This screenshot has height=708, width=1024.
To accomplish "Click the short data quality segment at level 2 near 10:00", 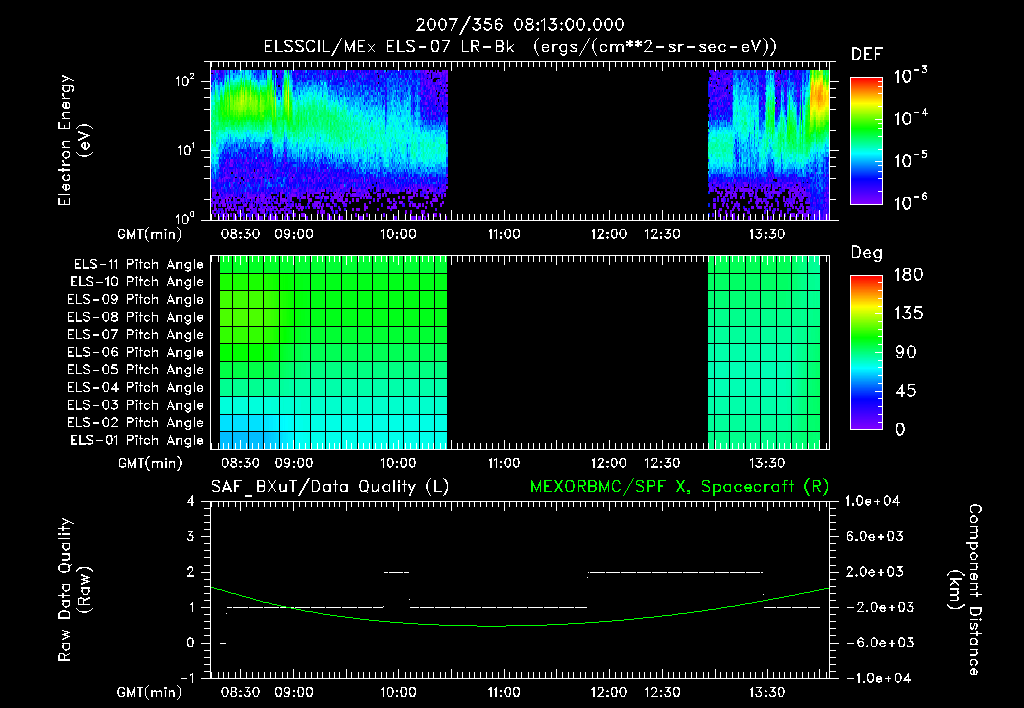I will 397,572.
